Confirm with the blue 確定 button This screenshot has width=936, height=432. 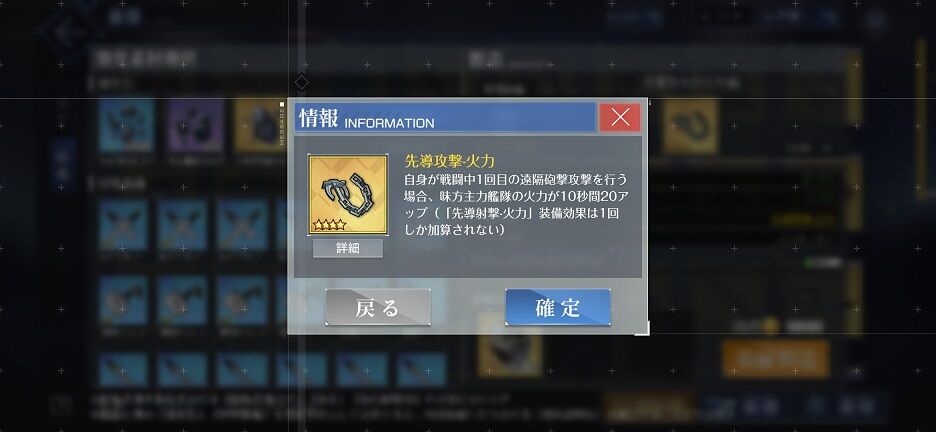click(558, 307)
